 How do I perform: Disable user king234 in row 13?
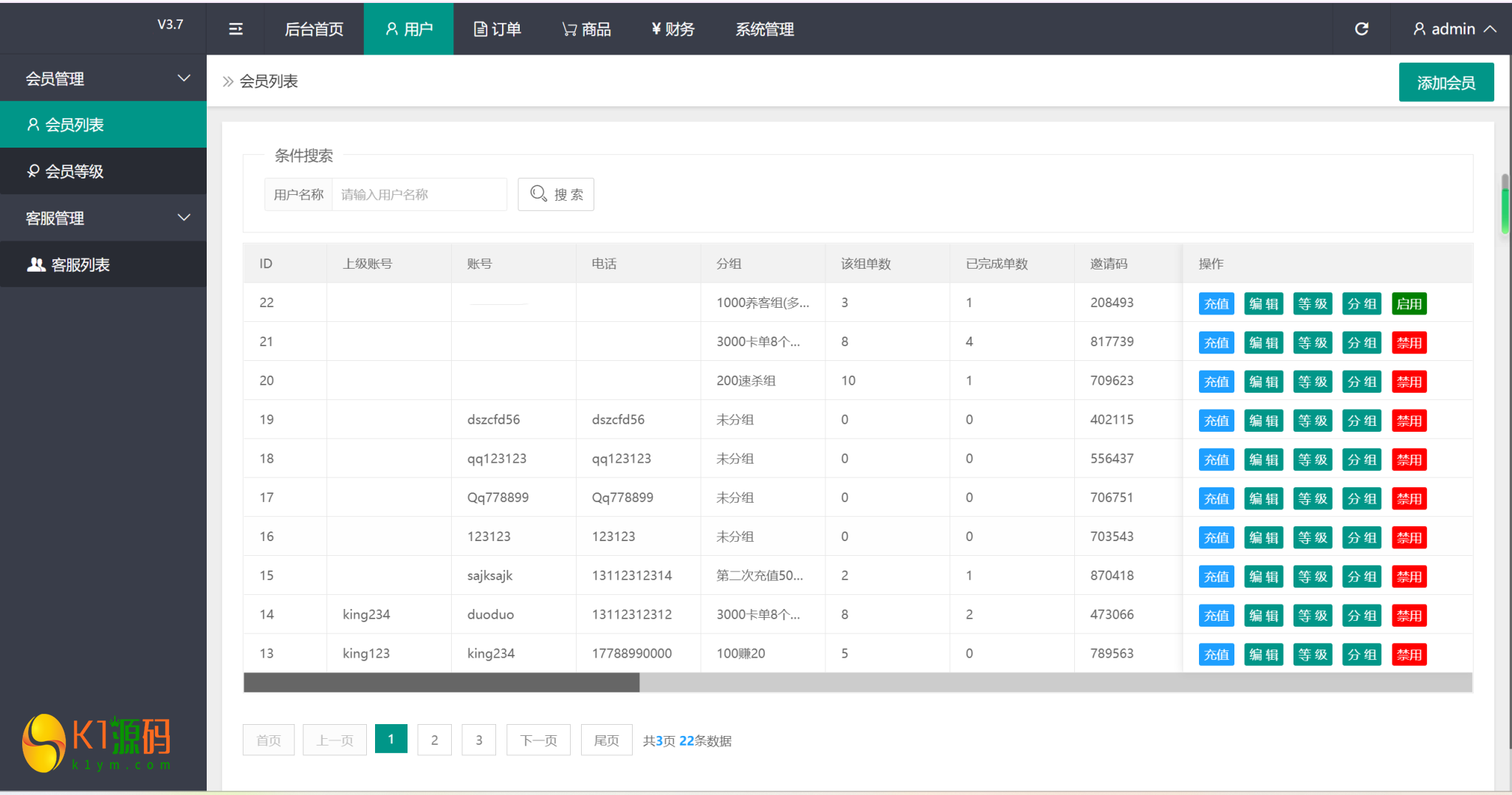[1409, 654]
